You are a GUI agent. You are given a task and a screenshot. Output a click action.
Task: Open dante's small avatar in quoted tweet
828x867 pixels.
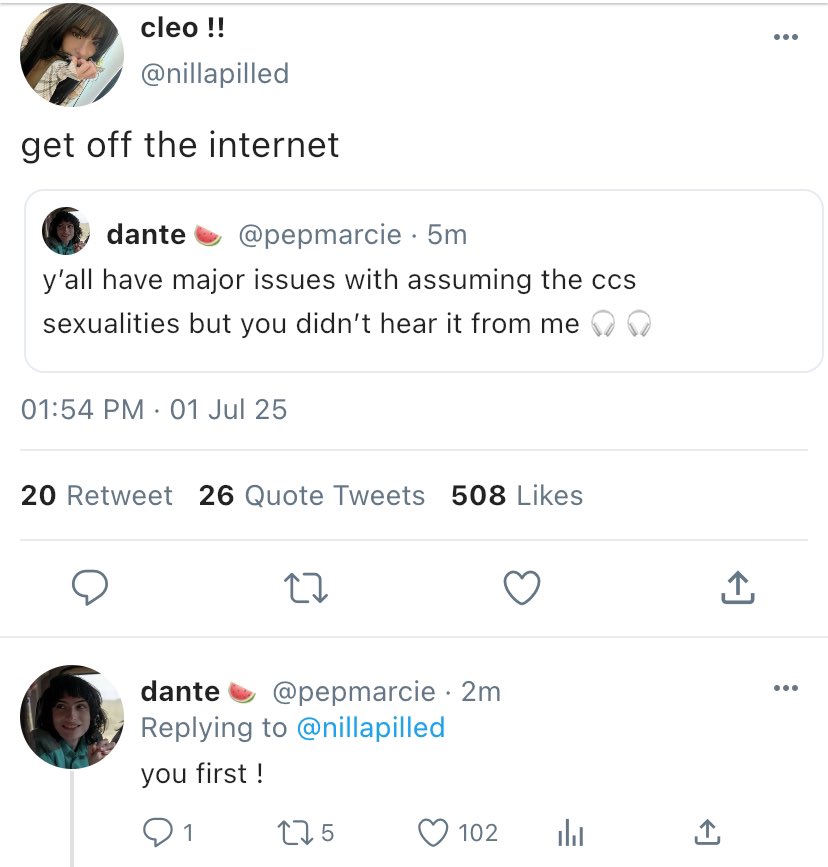[66, 233]
